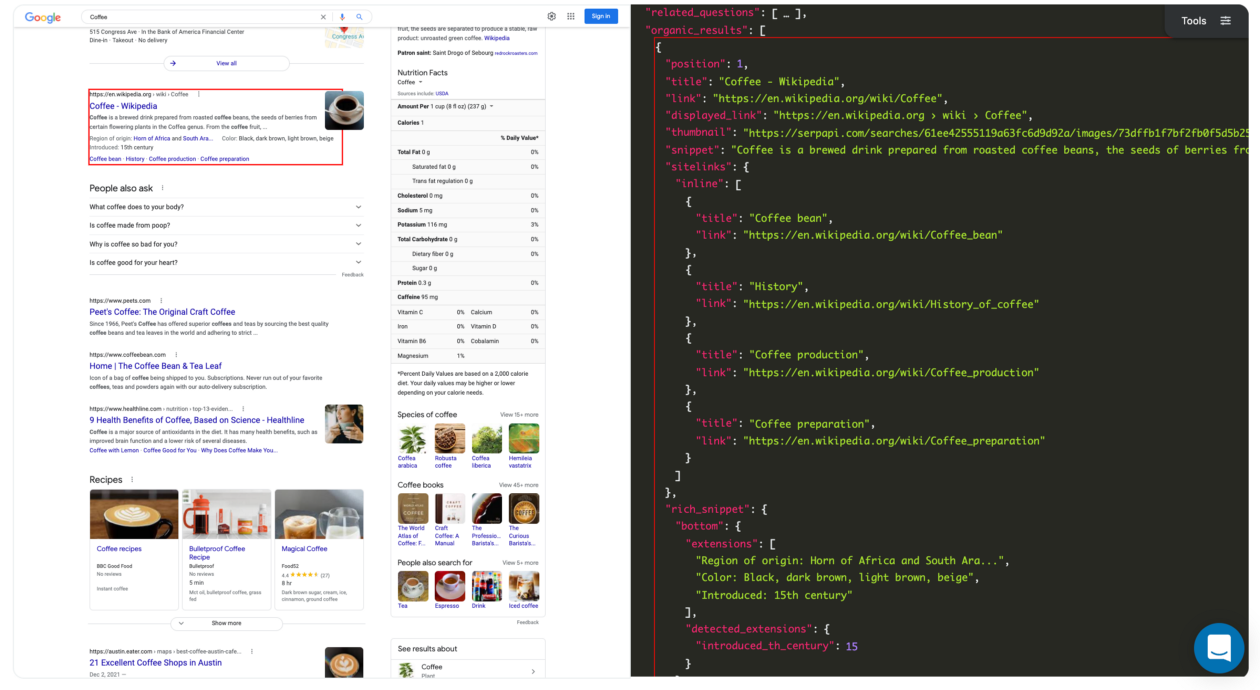Click View 15+ more species
Screen dimensions: 1260x690
(x=519, y=414)
